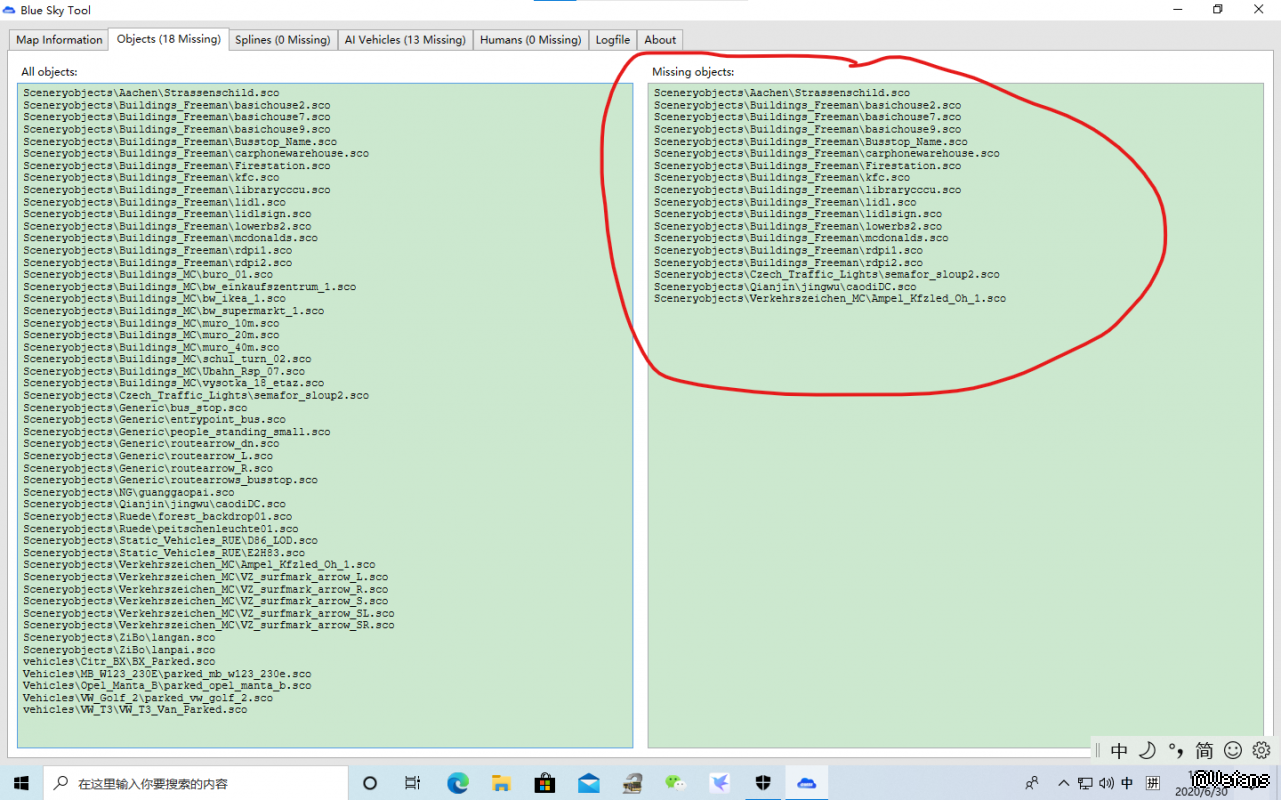Image resolution: width=1281 pixels, height=800 pixels.
Task: Open the Windows Start menu
Action: pos(22,783)
